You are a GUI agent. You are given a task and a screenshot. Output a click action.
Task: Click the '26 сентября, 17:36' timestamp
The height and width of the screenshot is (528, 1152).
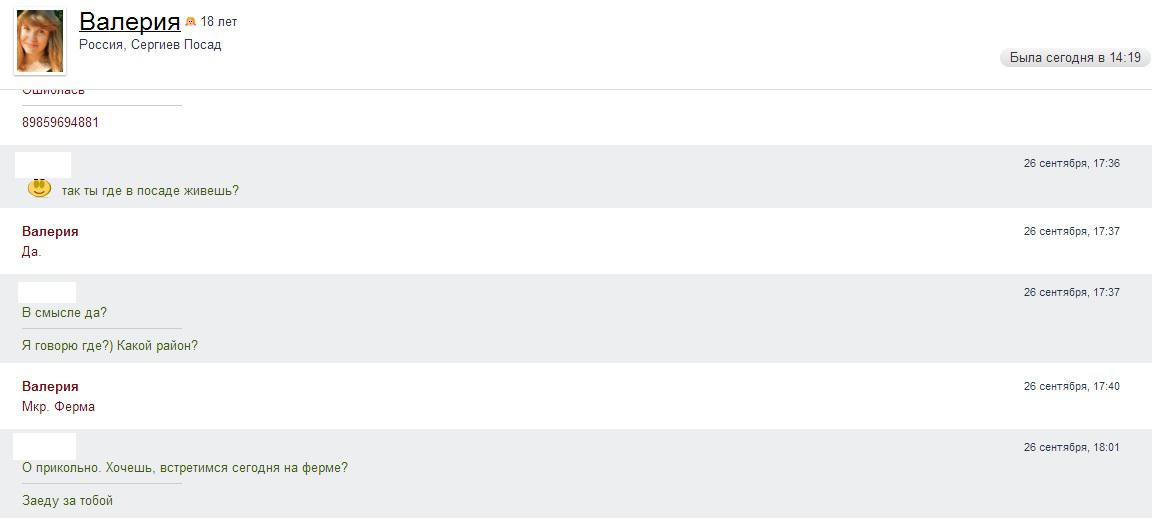point(1071,163)
